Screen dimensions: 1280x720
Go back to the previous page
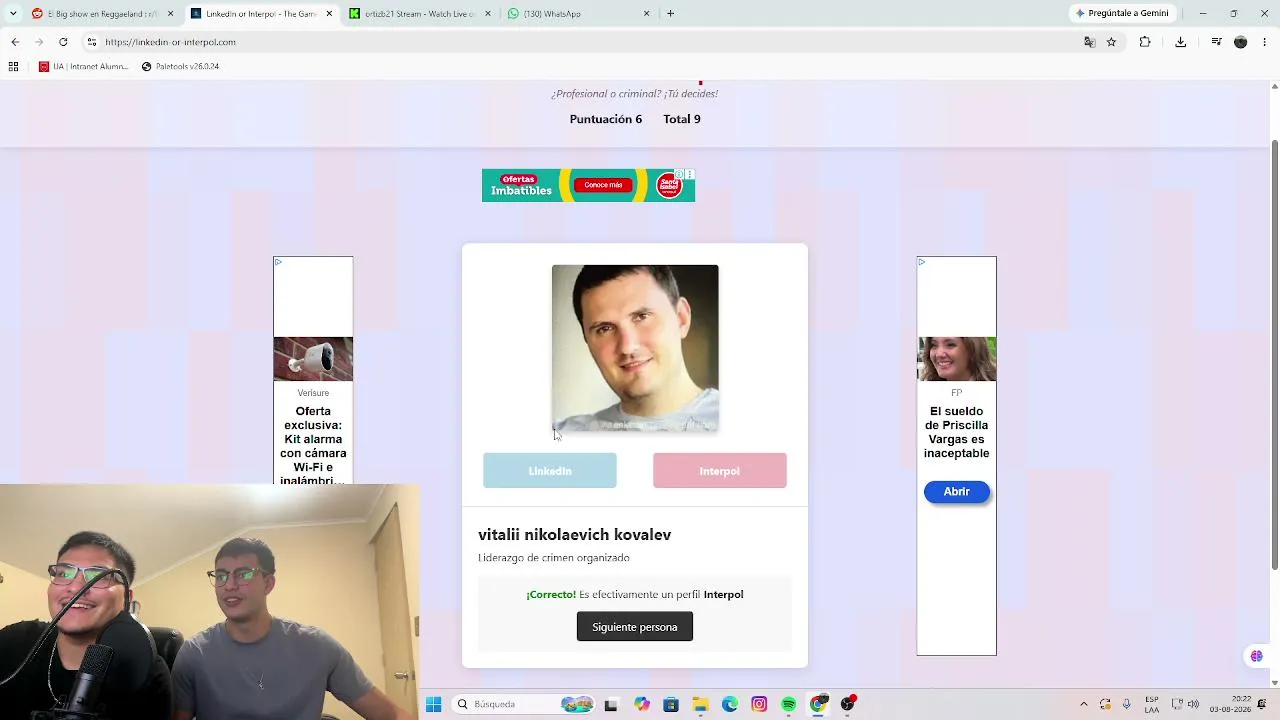(15, 42)
